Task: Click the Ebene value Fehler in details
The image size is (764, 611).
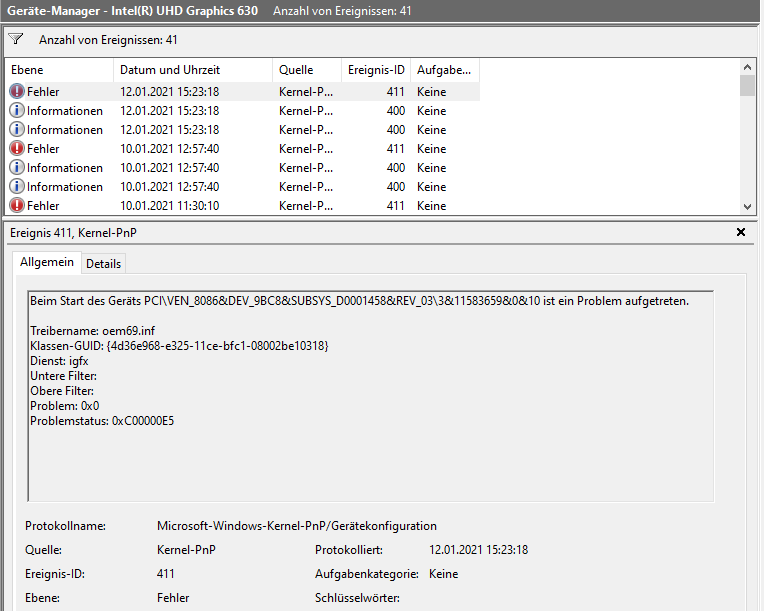Action: [x=173, y=598]
